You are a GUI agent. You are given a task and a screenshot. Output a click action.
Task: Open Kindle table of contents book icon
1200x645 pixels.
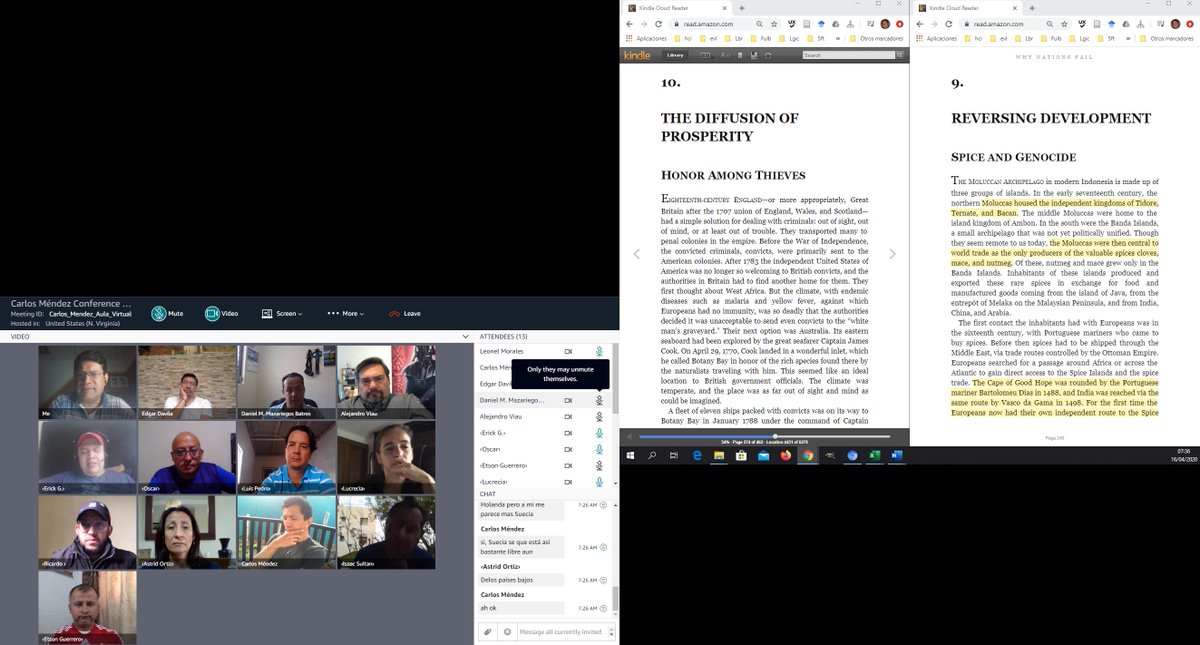tap(705, 55)
